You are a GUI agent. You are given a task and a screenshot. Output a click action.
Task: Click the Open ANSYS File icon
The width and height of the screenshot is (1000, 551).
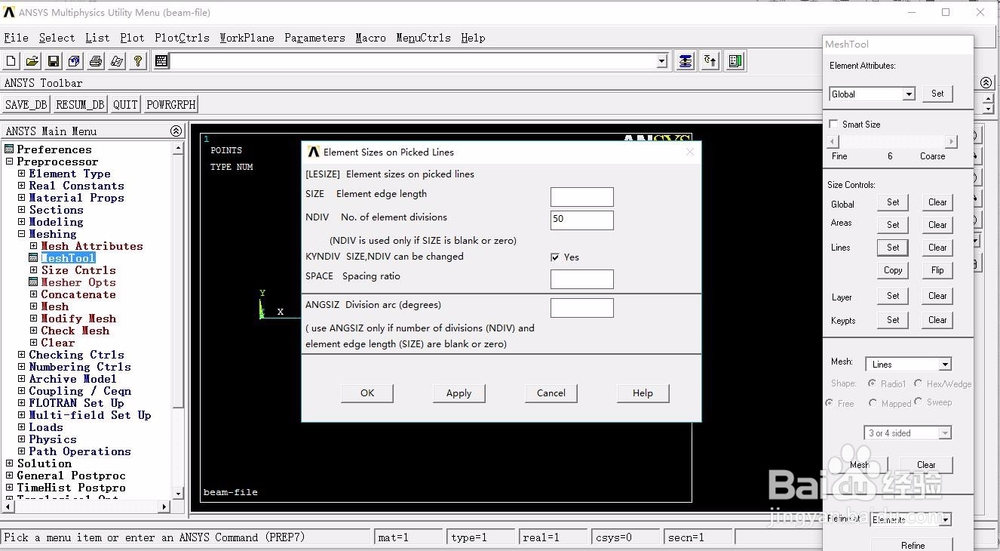[32, 61]
